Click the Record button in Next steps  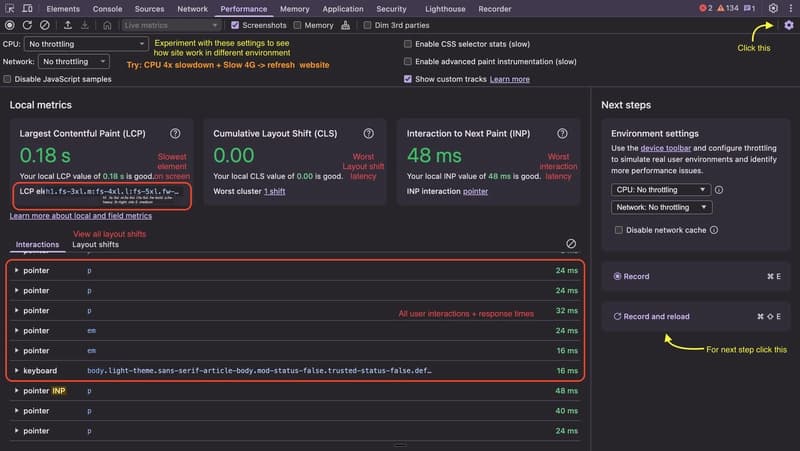696,276
